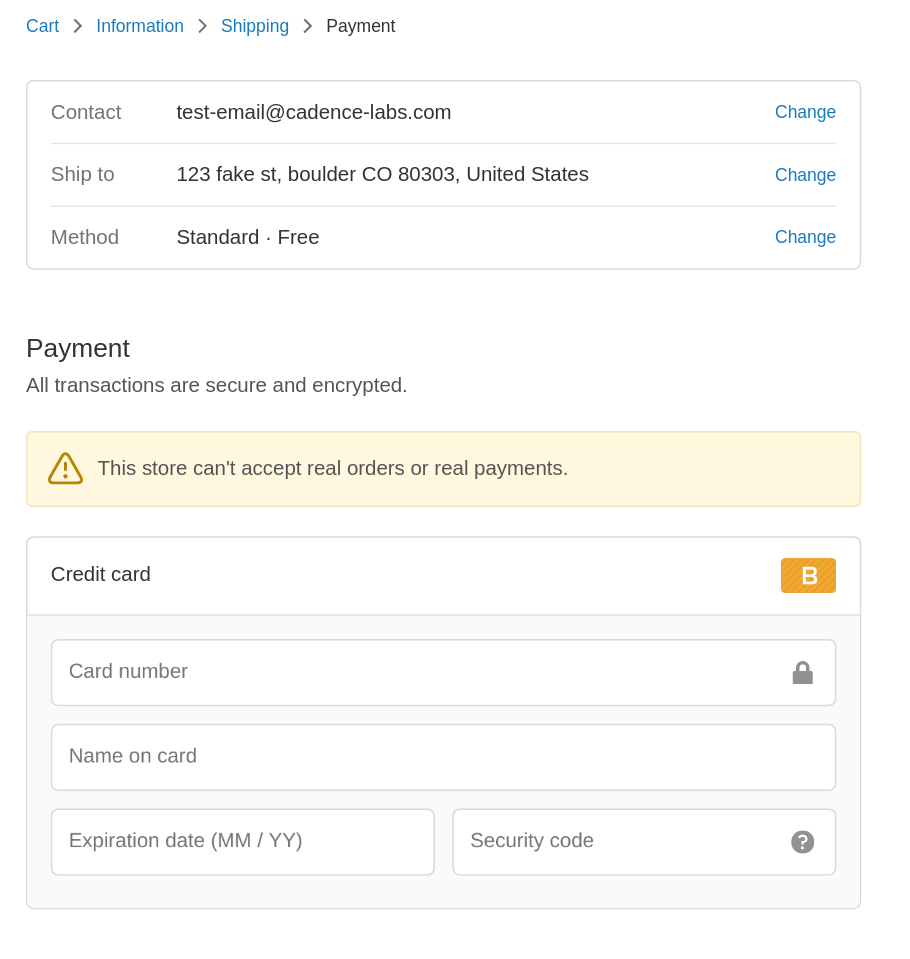Click chevron between Information and Shipping
The width and height of the screenshot is (910, 959).
(202, 26)
